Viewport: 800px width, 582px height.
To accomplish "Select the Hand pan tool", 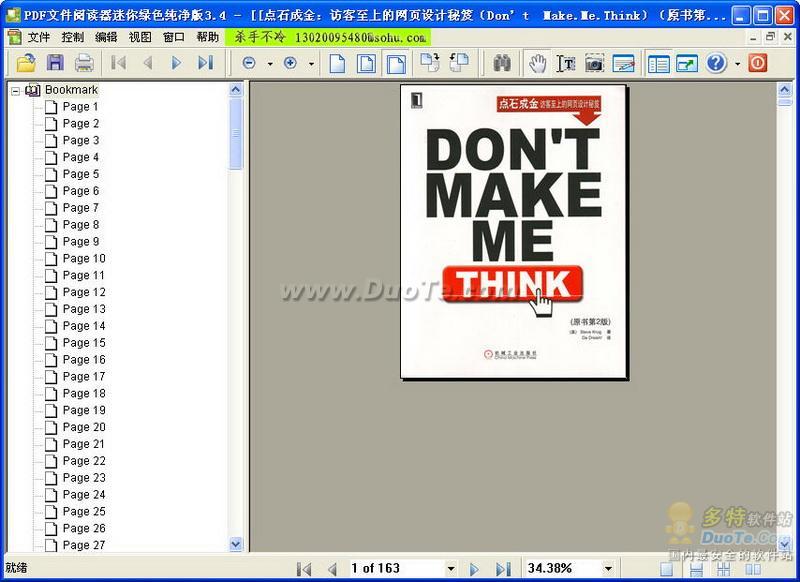I will (538, 63).
